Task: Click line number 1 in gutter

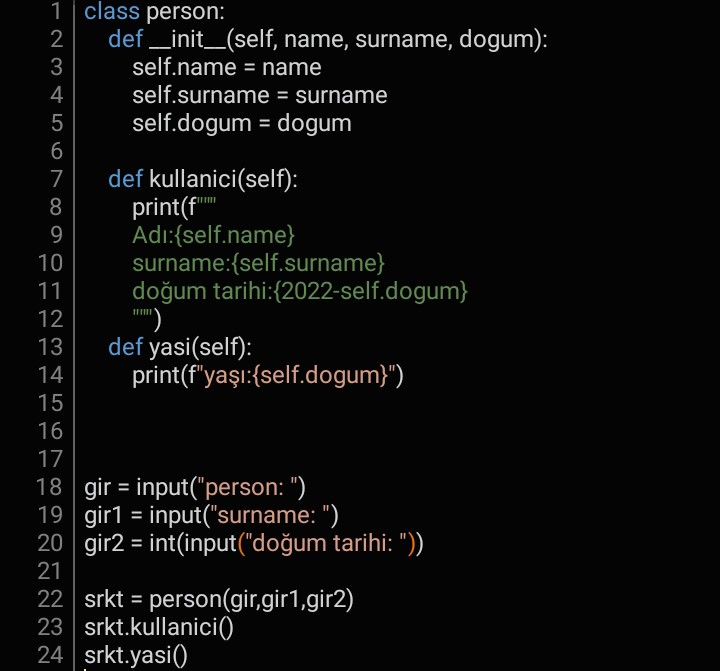Action: (x=56, y=11)
